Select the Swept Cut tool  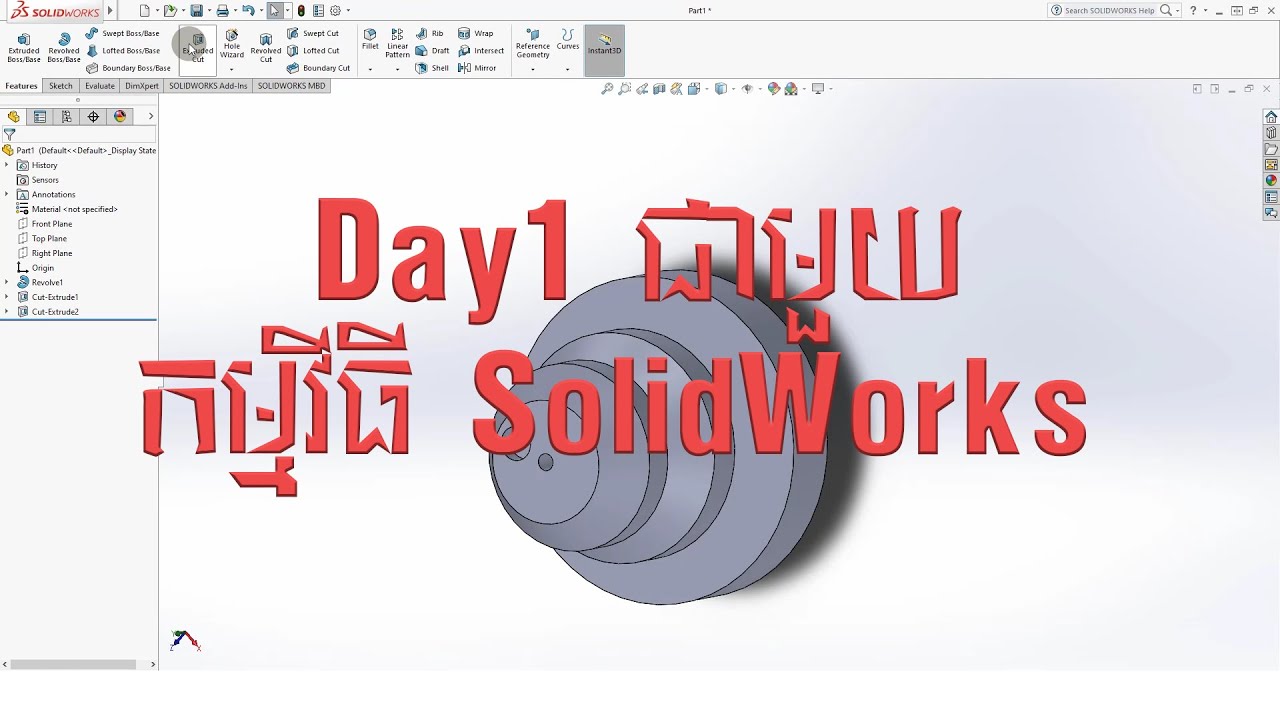[x=313, y=33]
